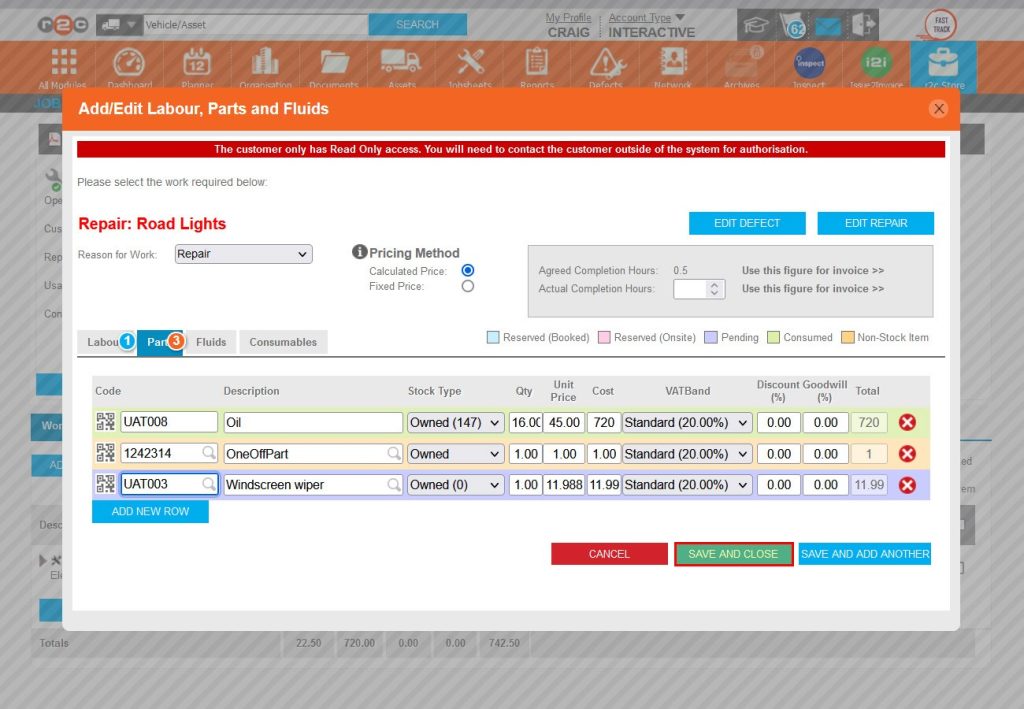Click the Actual Completion Hours stepper field
The height and width of the screenshot is (709, 1024).
697,289
